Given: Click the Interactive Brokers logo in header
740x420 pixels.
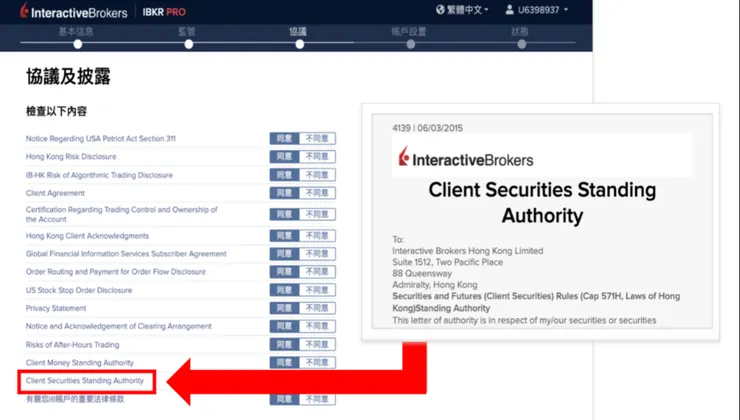Looking at the screenshot, I should tap(74, 11).
